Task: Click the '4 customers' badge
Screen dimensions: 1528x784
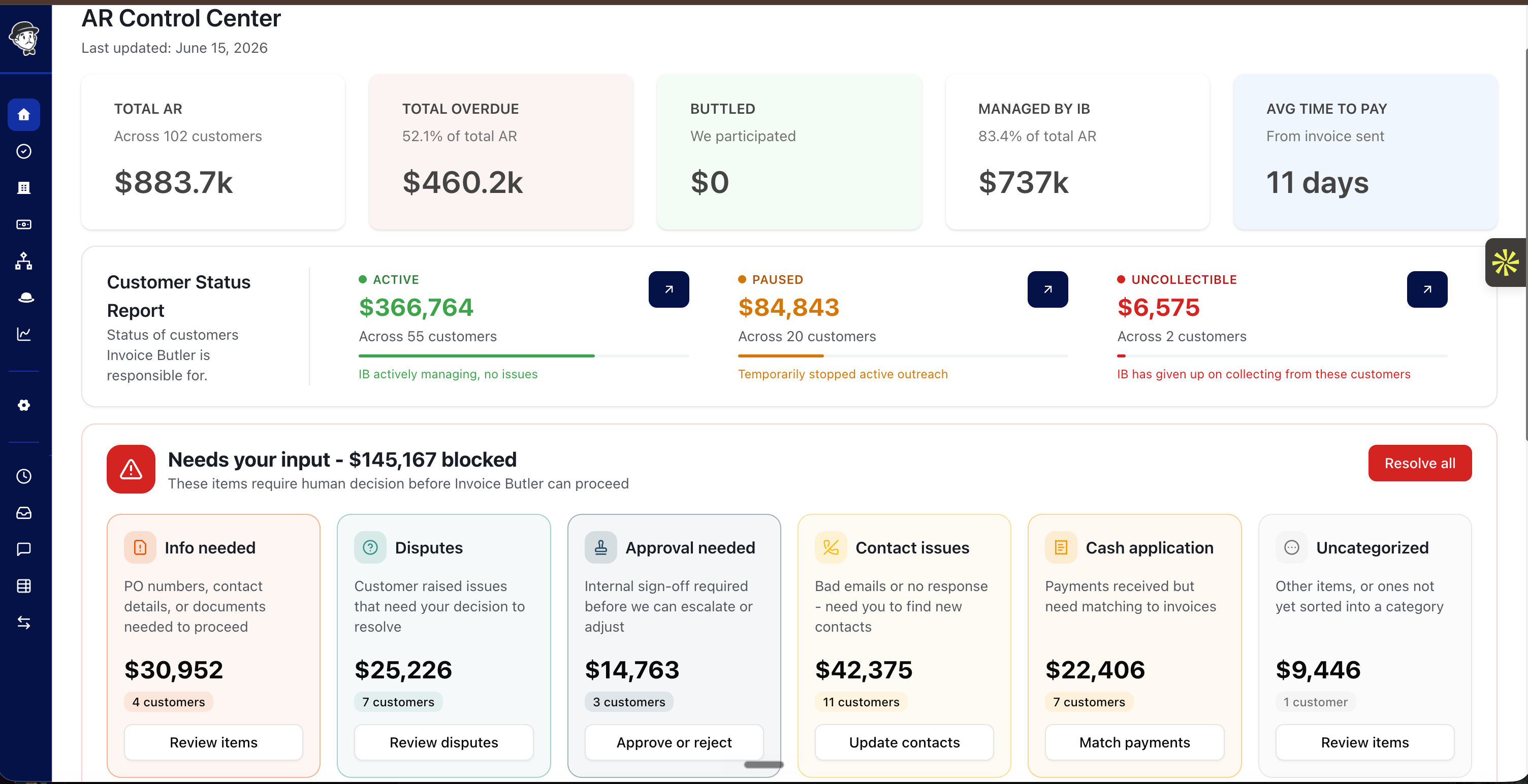Action: pyautogui.click(x=169, y=702)
